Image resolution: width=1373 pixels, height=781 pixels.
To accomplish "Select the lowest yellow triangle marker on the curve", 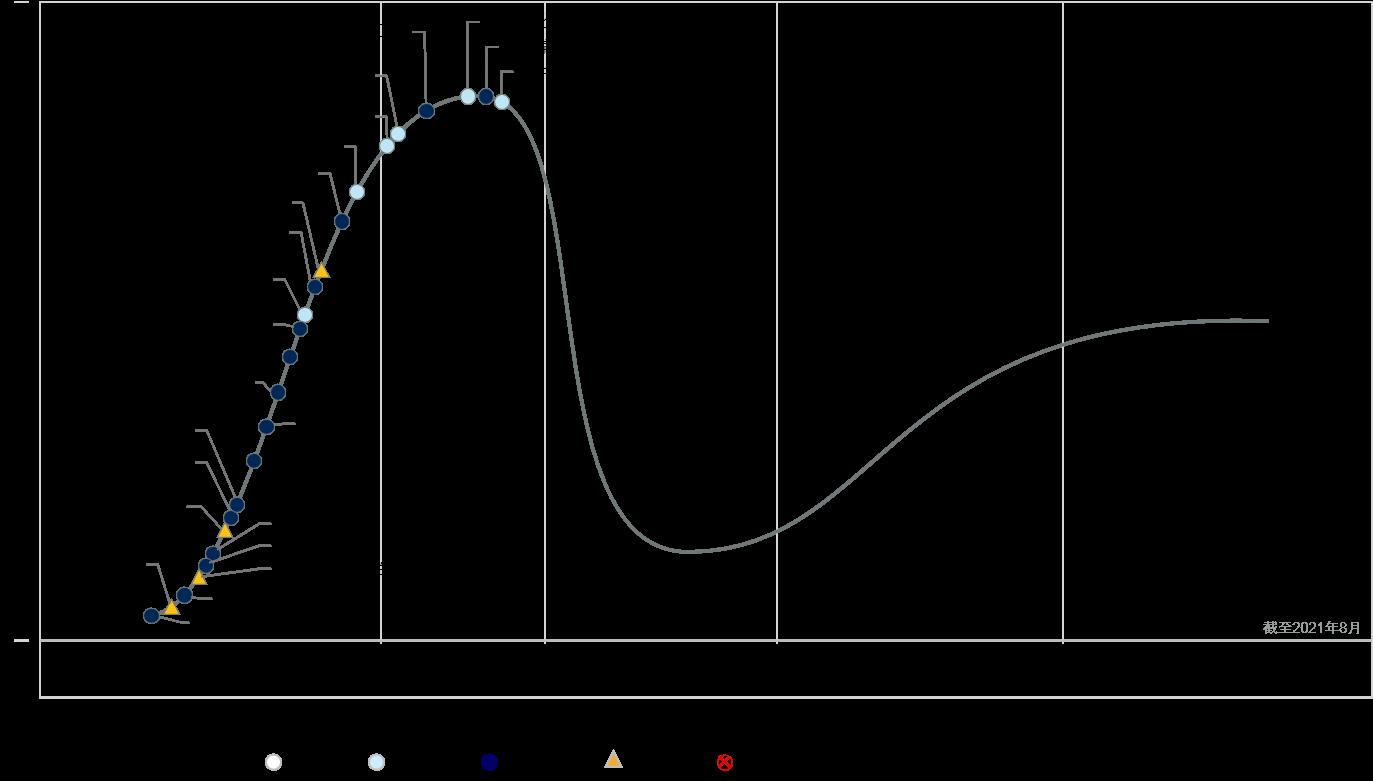I will pyautogui.click(x=171, y=607).
